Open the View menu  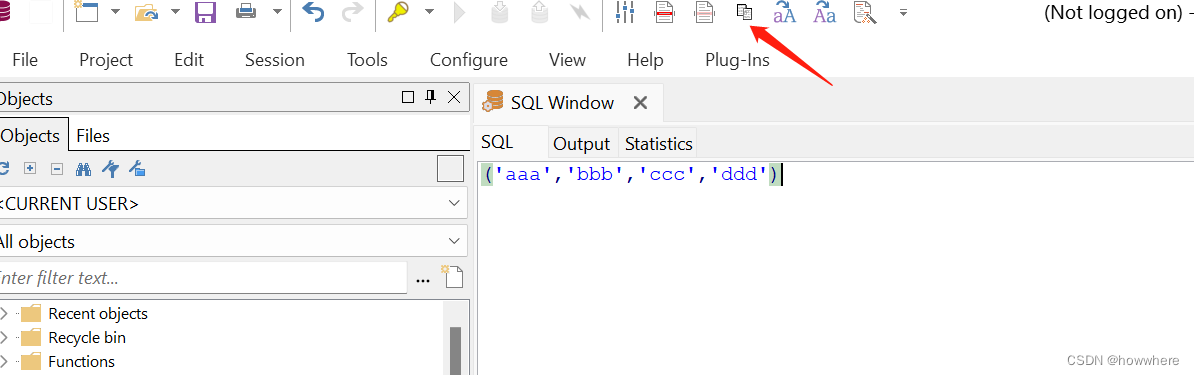pos(567,59)
